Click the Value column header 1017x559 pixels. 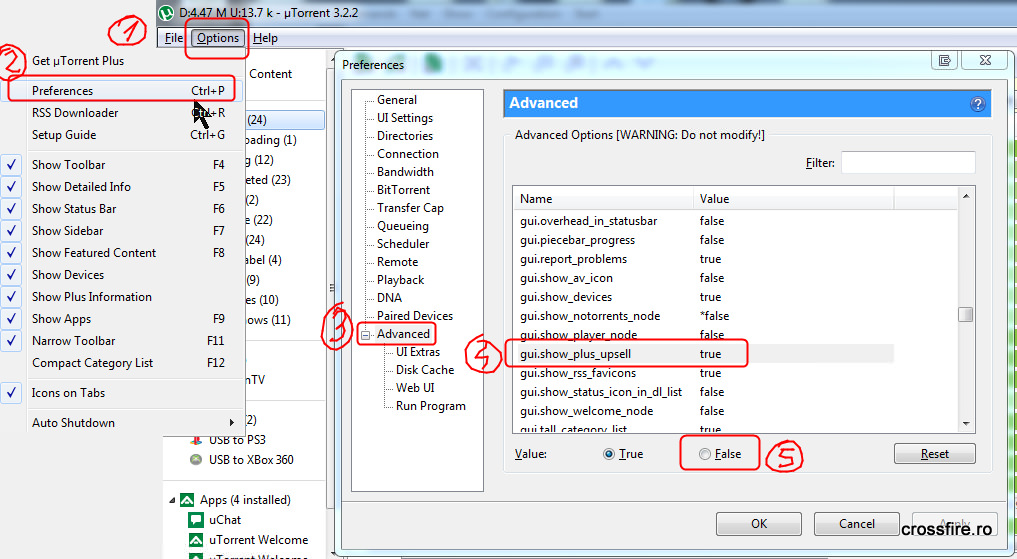click(x=793, y=199)
